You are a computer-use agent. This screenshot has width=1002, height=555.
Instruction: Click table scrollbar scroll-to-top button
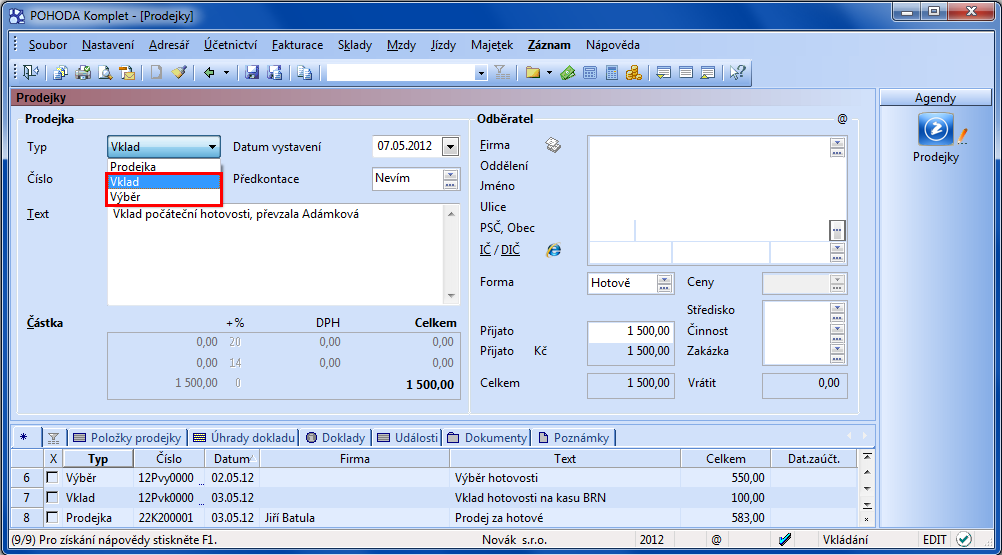(x=867, y=457)
